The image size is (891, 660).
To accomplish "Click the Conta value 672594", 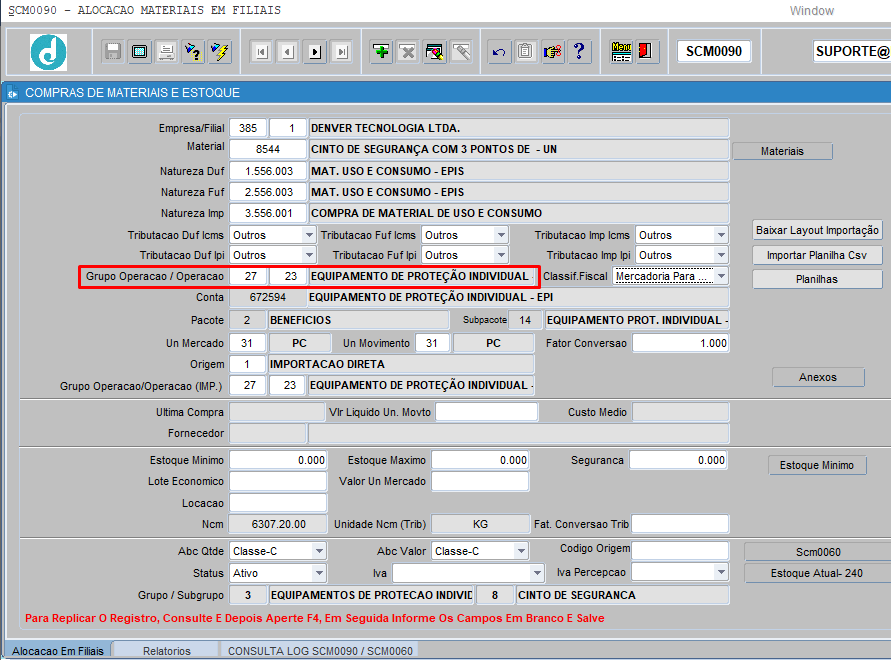I will [268, 297].
